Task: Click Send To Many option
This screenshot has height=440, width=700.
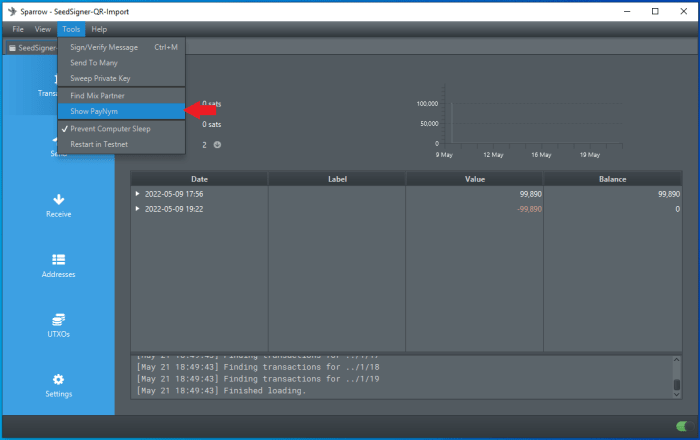Action: [94, 63]
